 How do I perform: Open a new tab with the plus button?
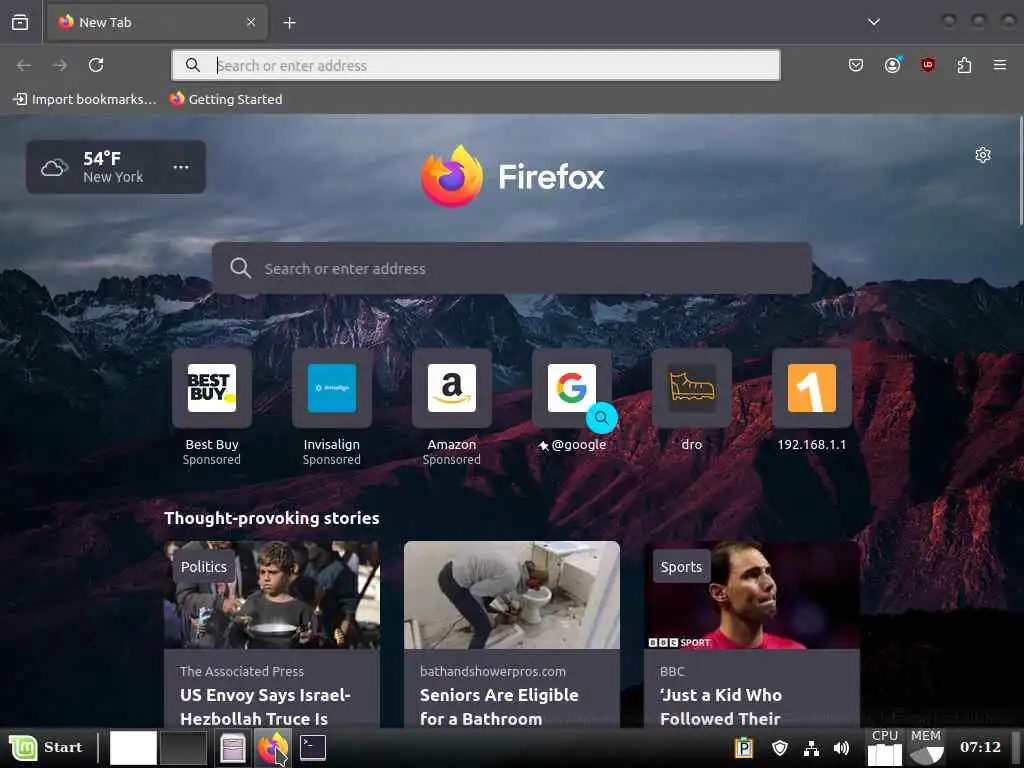pos(289,23)
